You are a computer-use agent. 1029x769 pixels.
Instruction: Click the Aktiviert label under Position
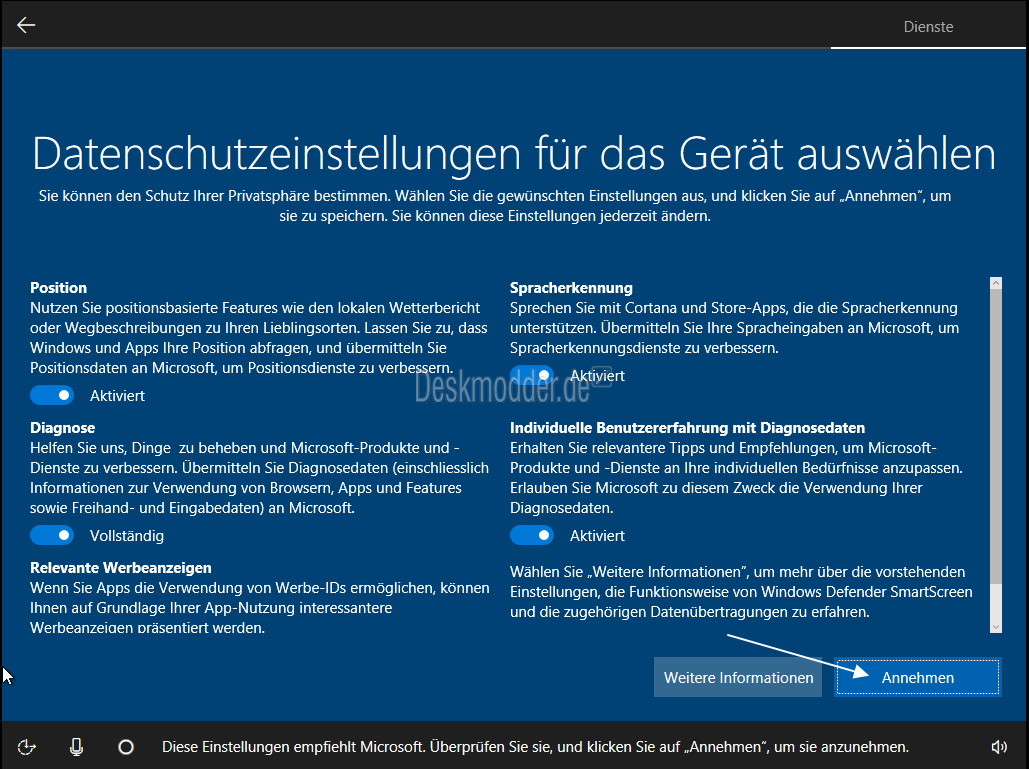coord(117,396)
